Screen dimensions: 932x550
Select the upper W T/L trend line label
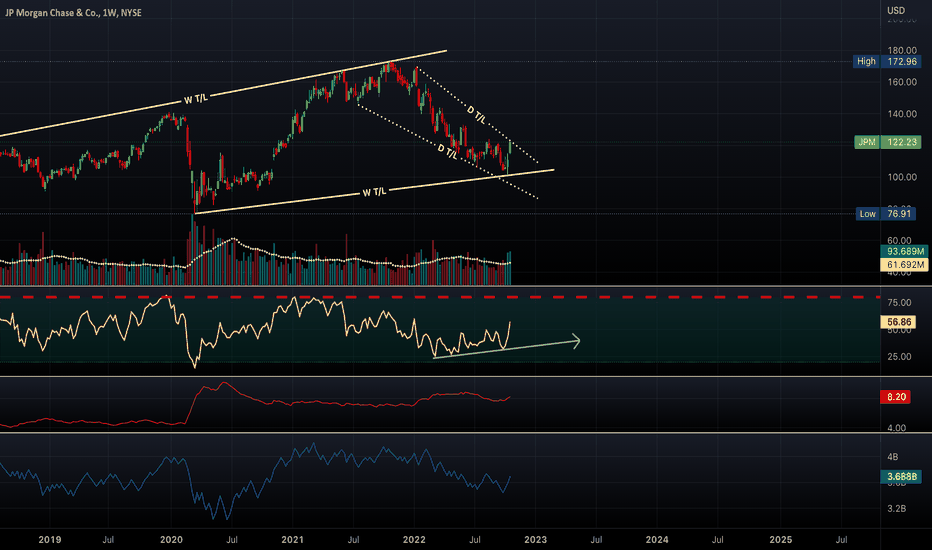tap(196, 99)
